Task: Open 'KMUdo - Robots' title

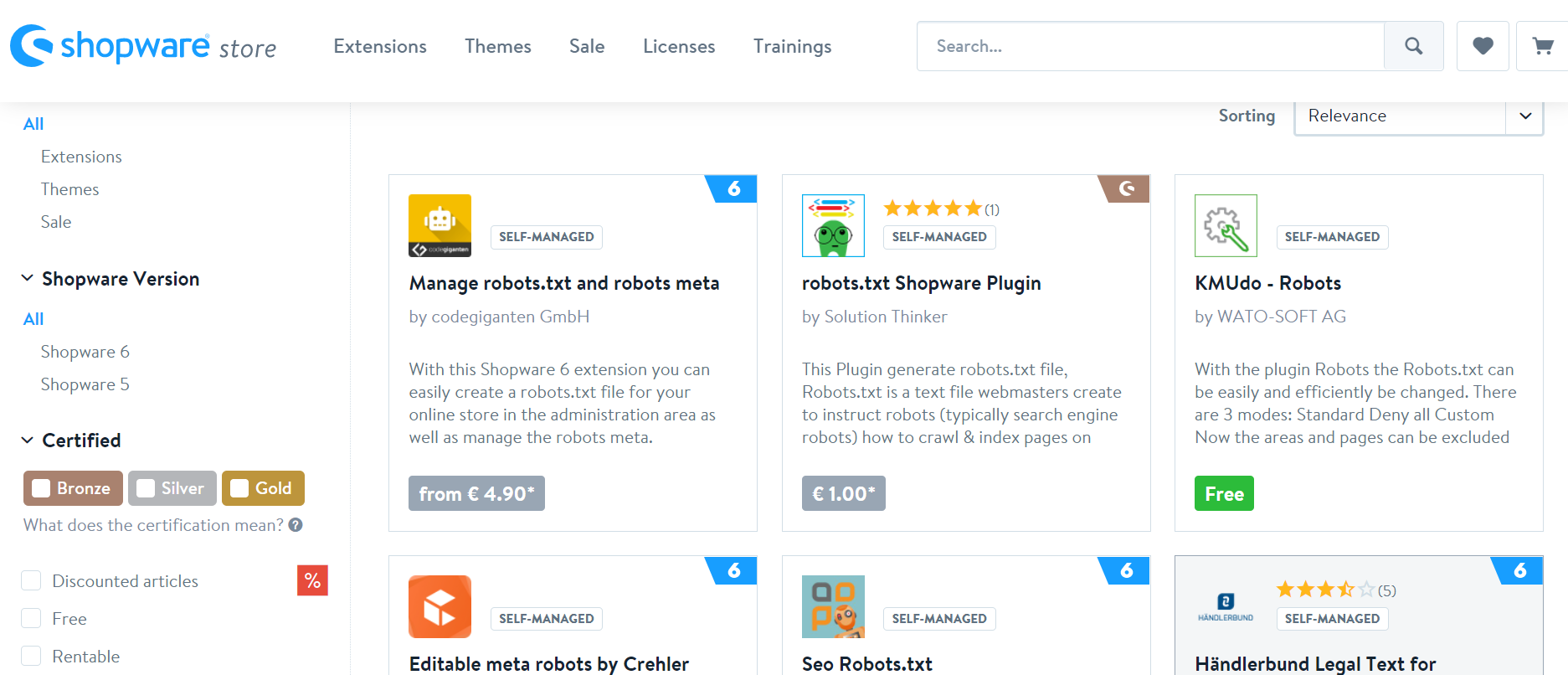Action: click(x=1268, y=283)
